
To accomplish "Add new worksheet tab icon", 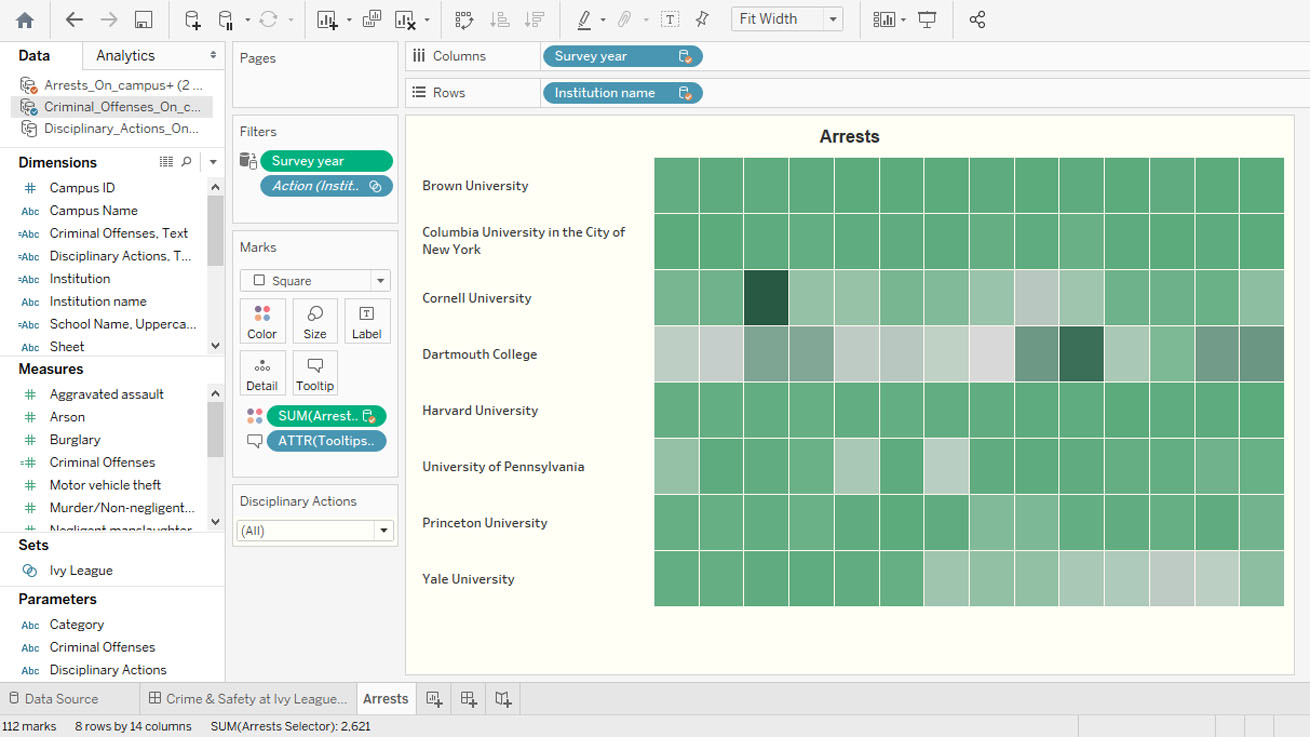I will tap(434, 699).
